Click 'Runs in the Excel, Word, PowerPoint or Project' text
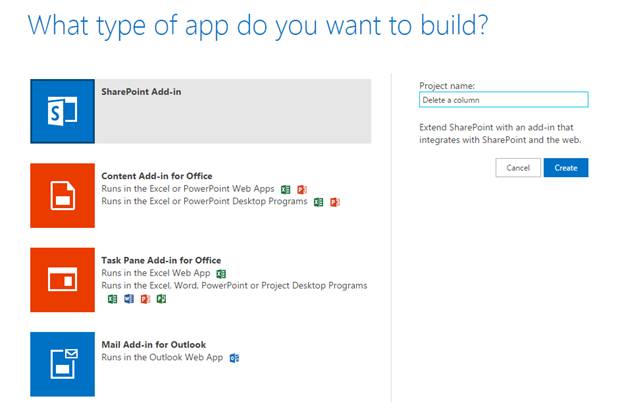 (234, 286)
